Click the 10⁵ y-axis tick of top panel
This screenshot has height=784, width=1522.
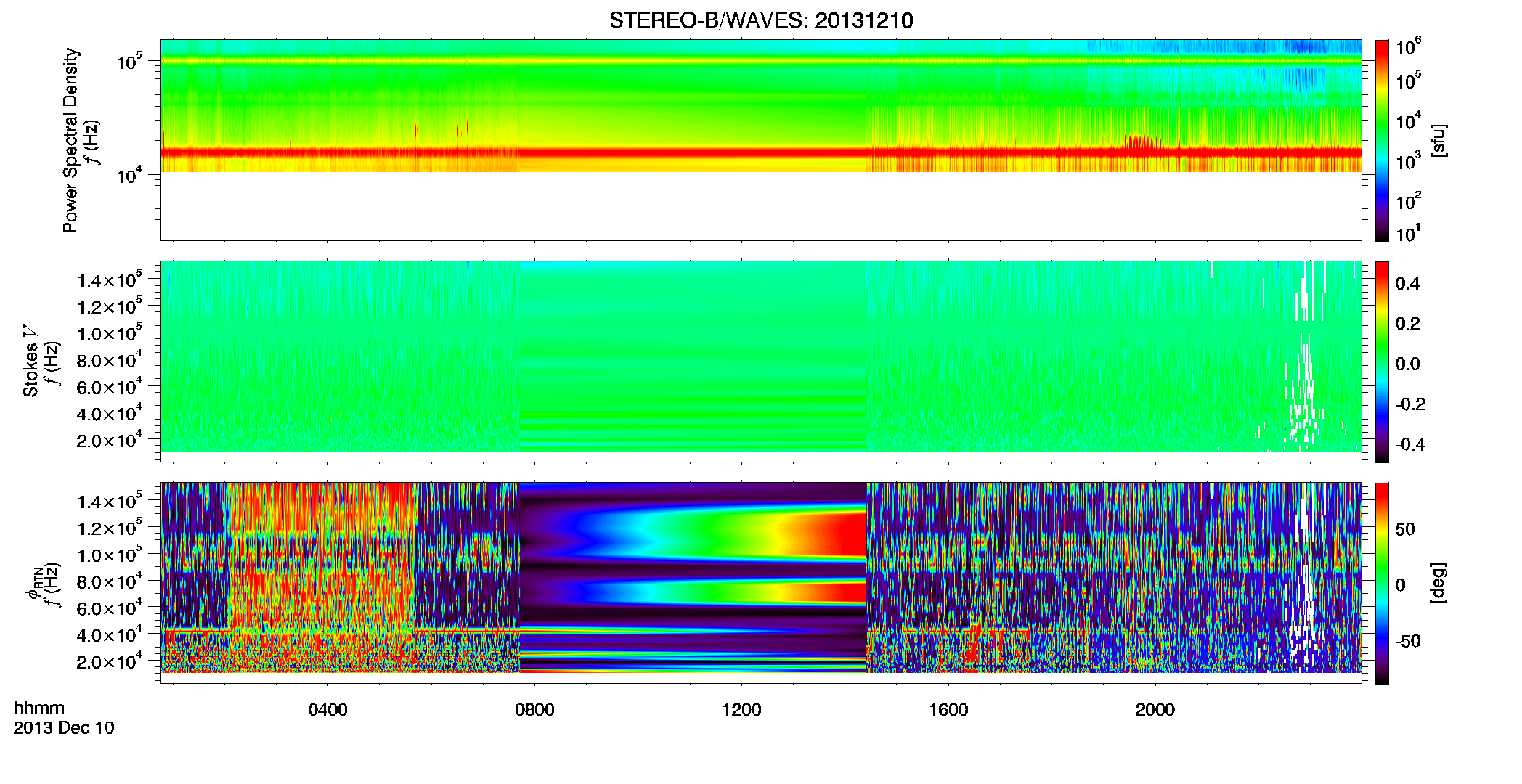coord(129,61)
